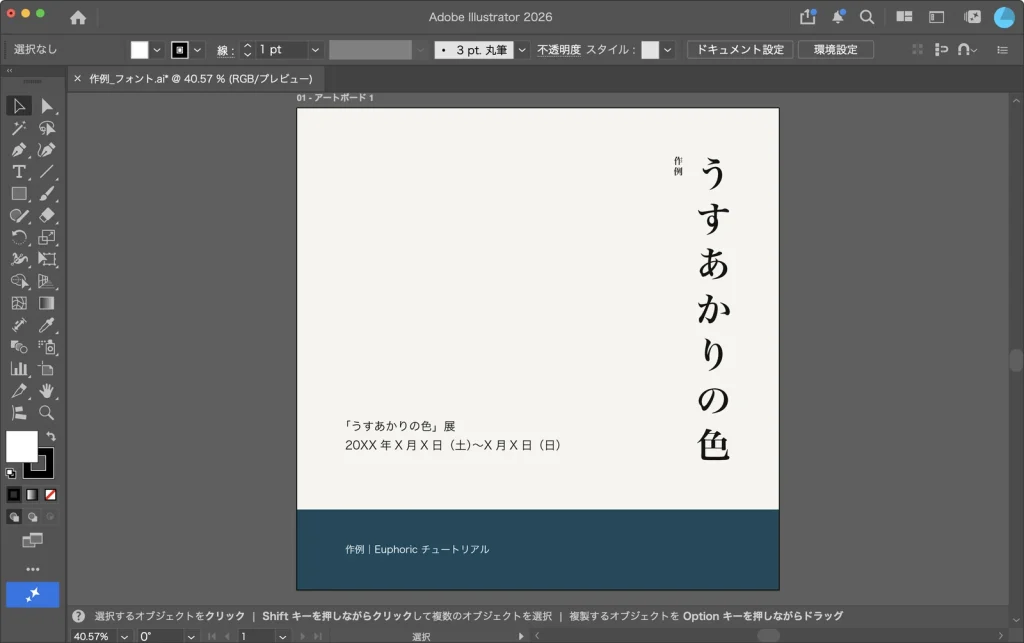Select the Line Segment tool
This screenshot has height=643, width=1024.
(47, 172)
